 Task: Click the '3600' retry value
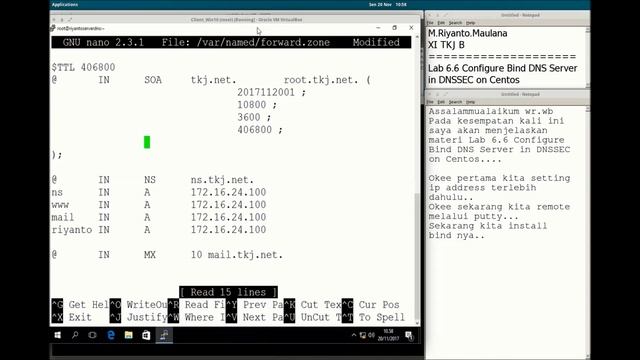[x=249, y=117]
